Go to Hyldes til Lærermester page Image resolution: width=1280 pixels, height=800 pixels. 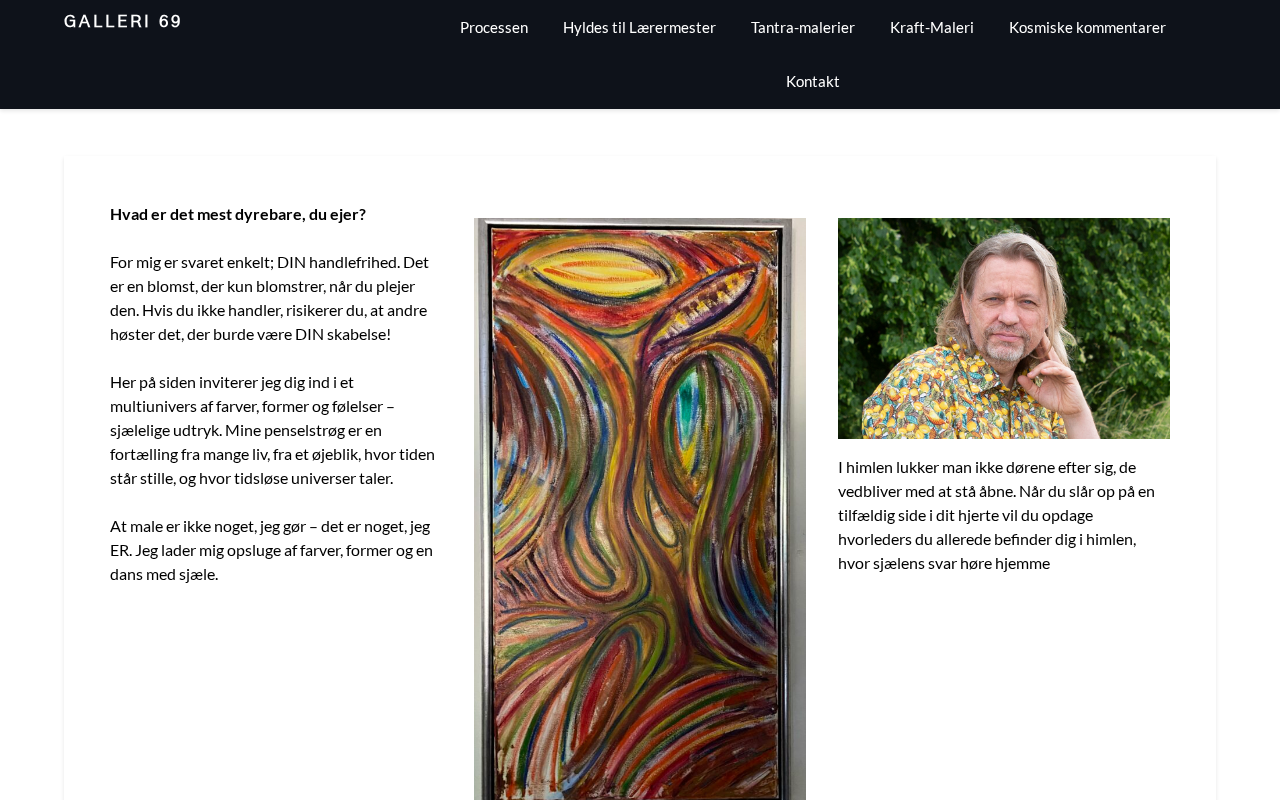pyautogui.click(x=639, y=27)
